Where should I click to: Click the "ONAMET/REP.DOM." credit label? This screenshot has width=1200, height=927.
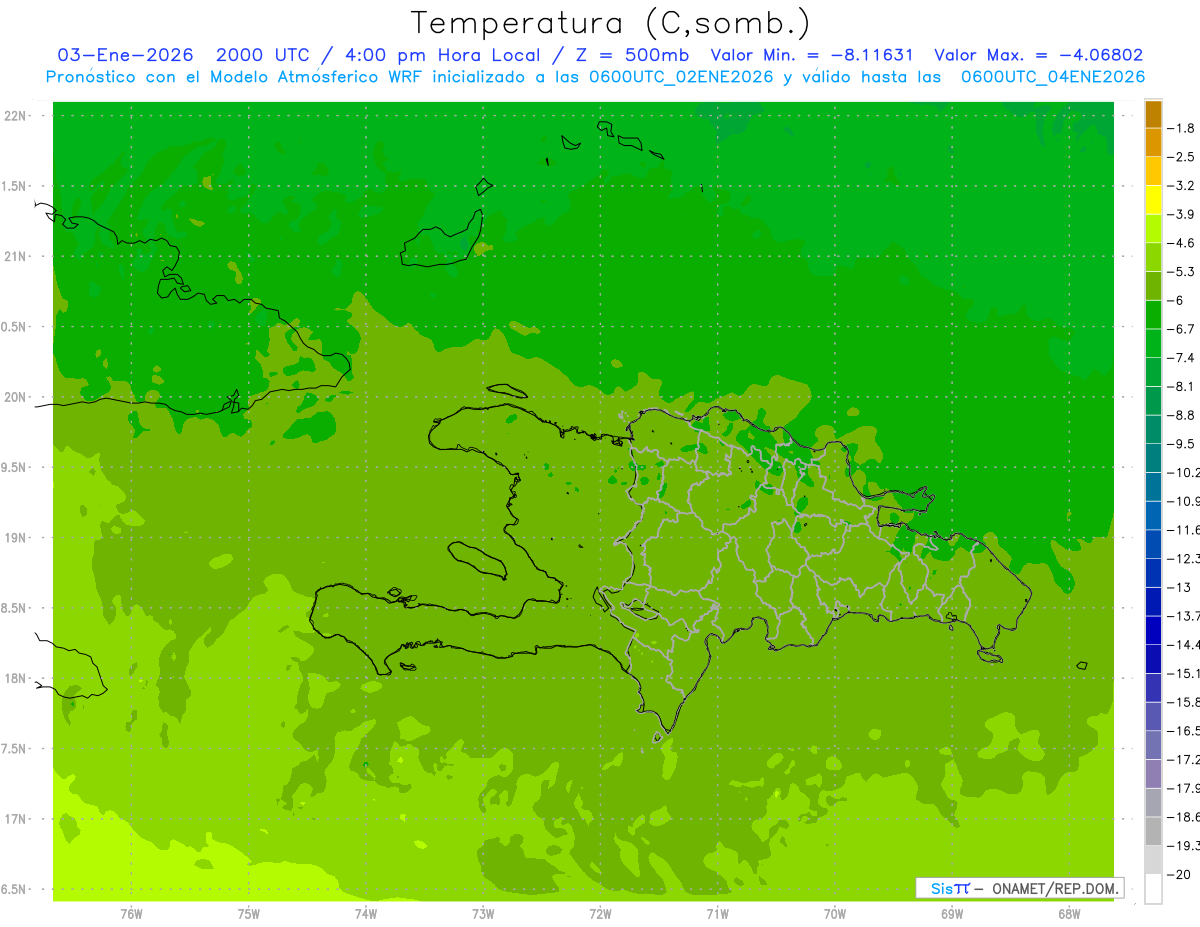[x=1055, y=888]
